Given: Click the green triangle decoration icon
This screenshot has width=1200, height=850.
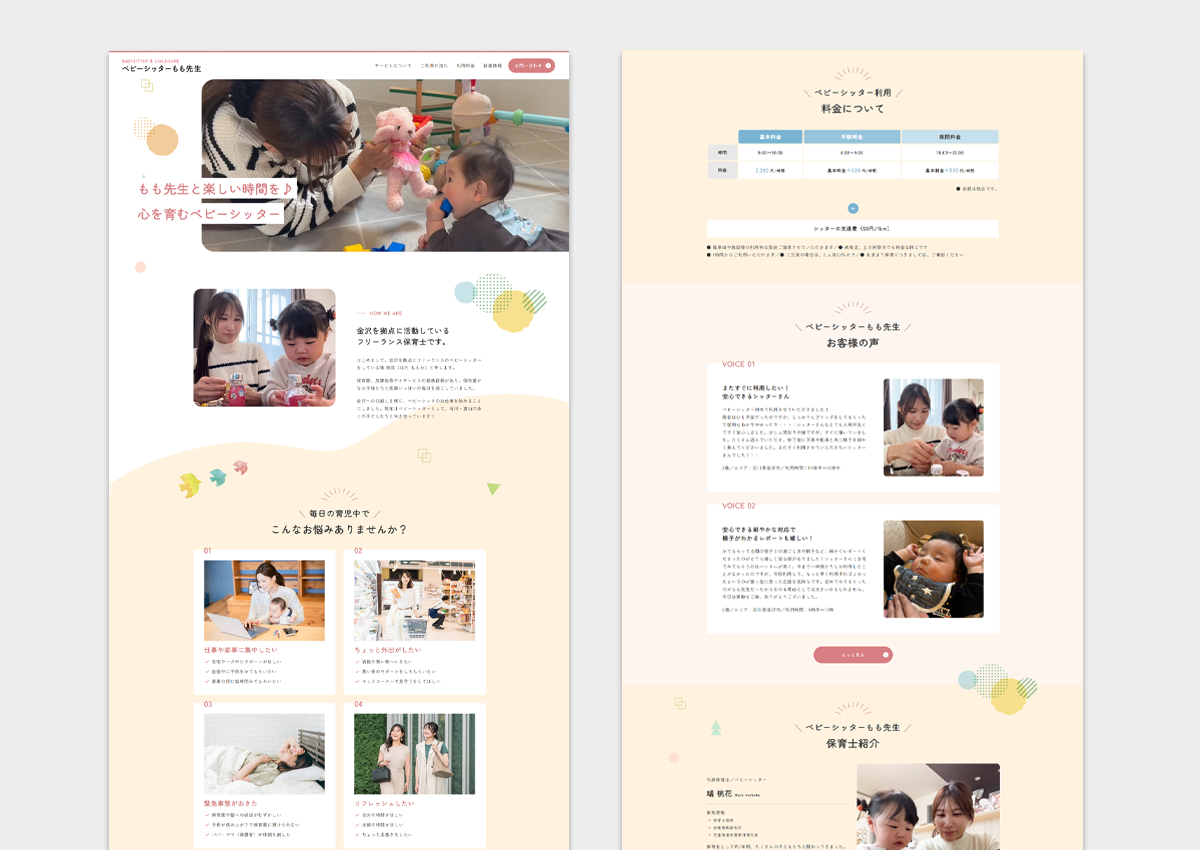Looking at the screenshot, I should [x=493, y=489].
